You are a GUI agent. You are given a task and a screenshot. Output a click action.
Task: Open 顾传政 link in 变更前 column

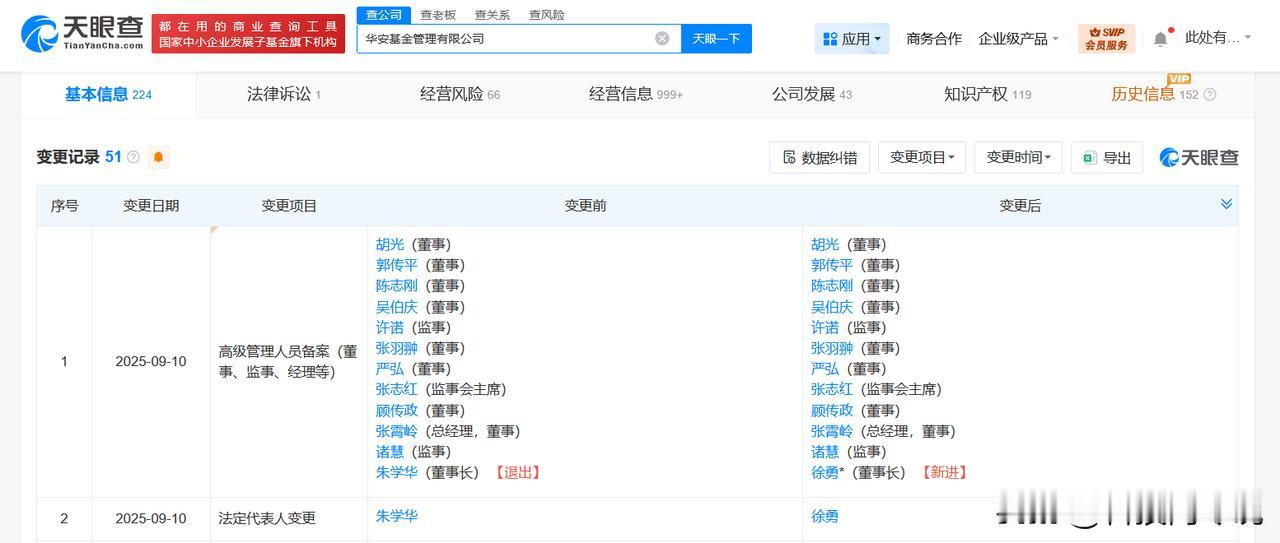tap(397, 410)
